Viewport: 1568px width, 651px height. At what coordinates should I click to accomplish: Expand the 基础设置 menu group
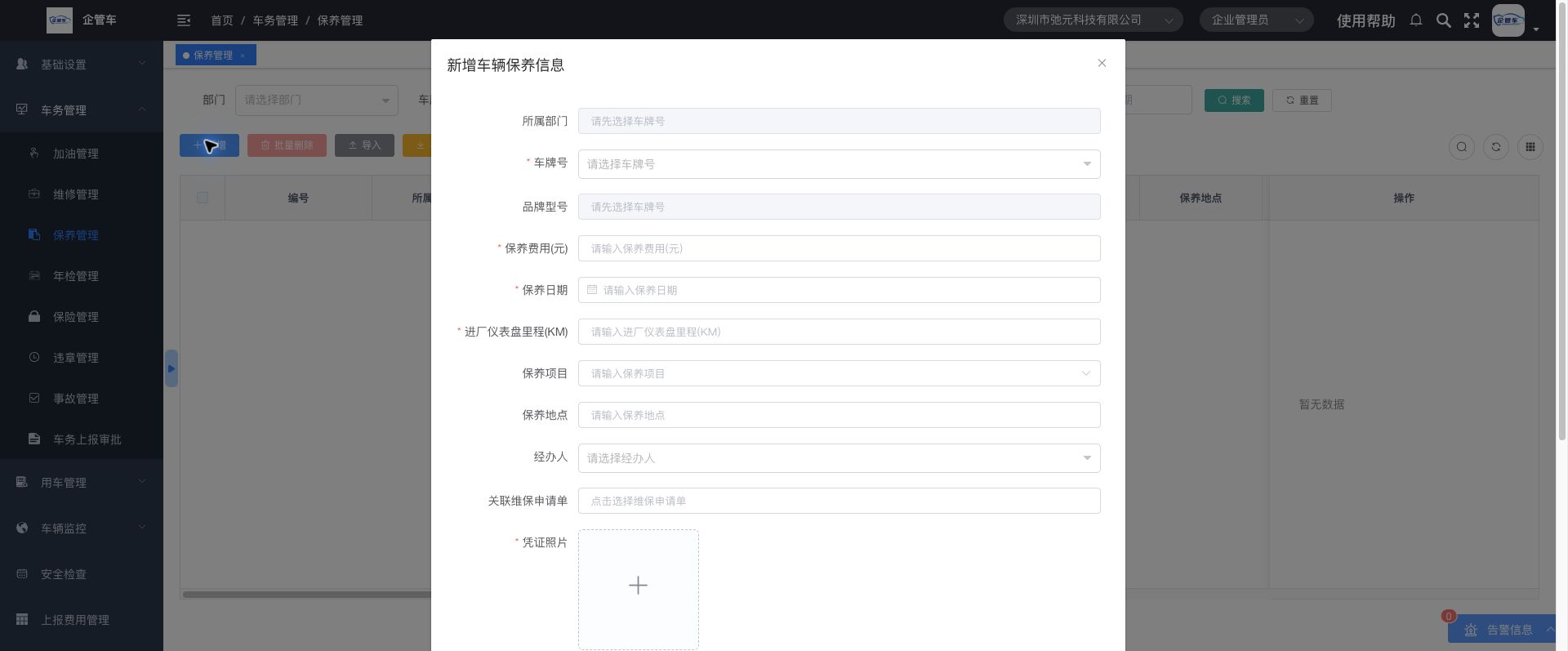click(82, 65)
